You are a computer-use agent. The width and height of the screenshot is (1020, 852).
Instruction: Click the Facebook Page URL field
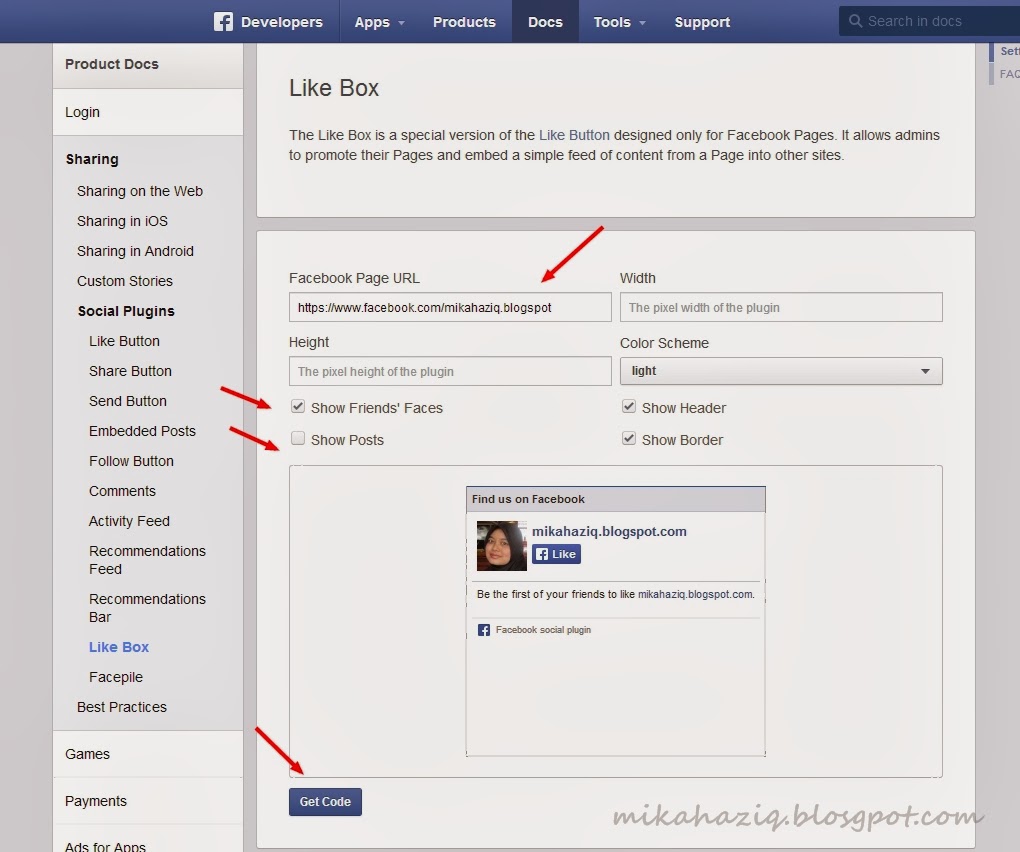[450, 307]
